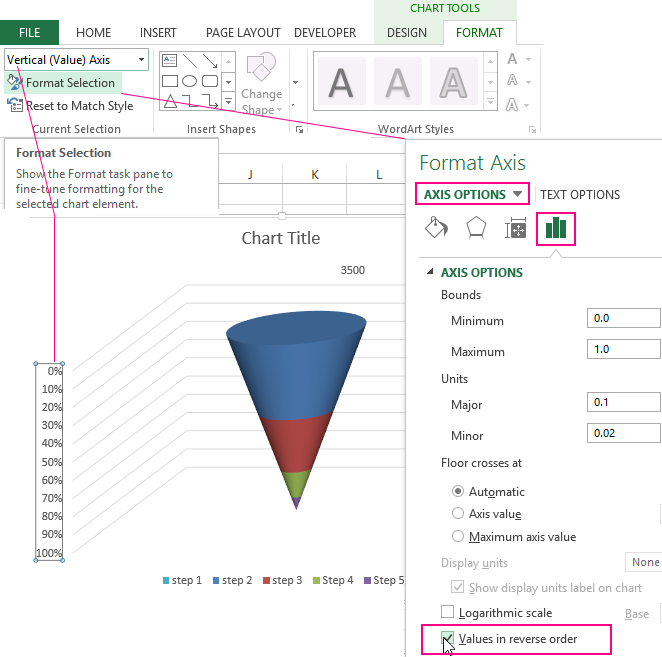Open the Effects pentagon icon tab
This screenshot has height=657, width=662.
tap(476, 229)
